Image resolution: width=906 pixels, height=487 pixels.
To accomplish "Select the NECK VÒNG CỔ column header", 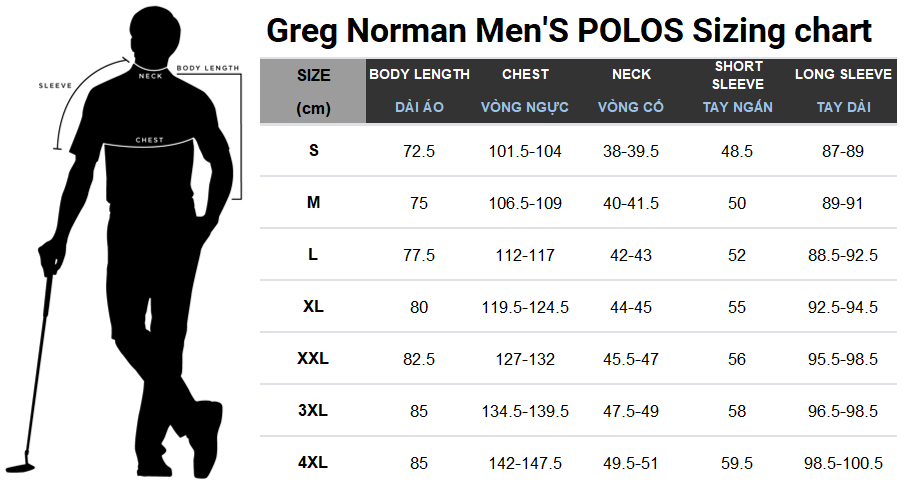I will (x=631, y=91).
